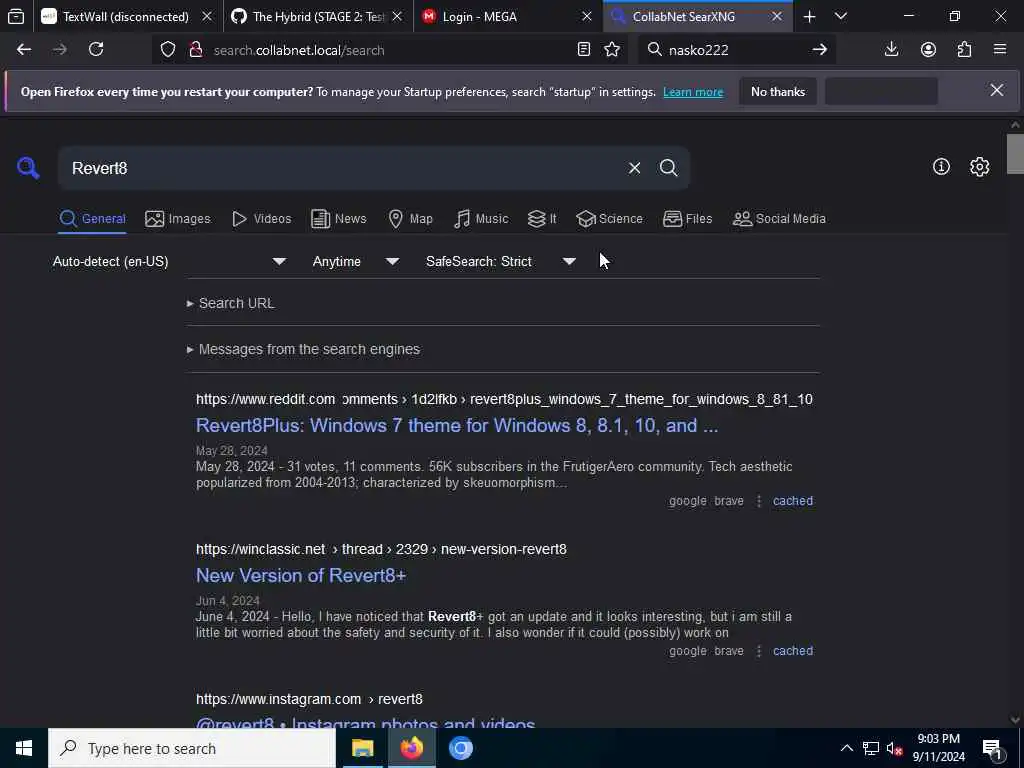Switch to the Files category
Viewport: 1024px width, 768px height.
tap(687, 219)
